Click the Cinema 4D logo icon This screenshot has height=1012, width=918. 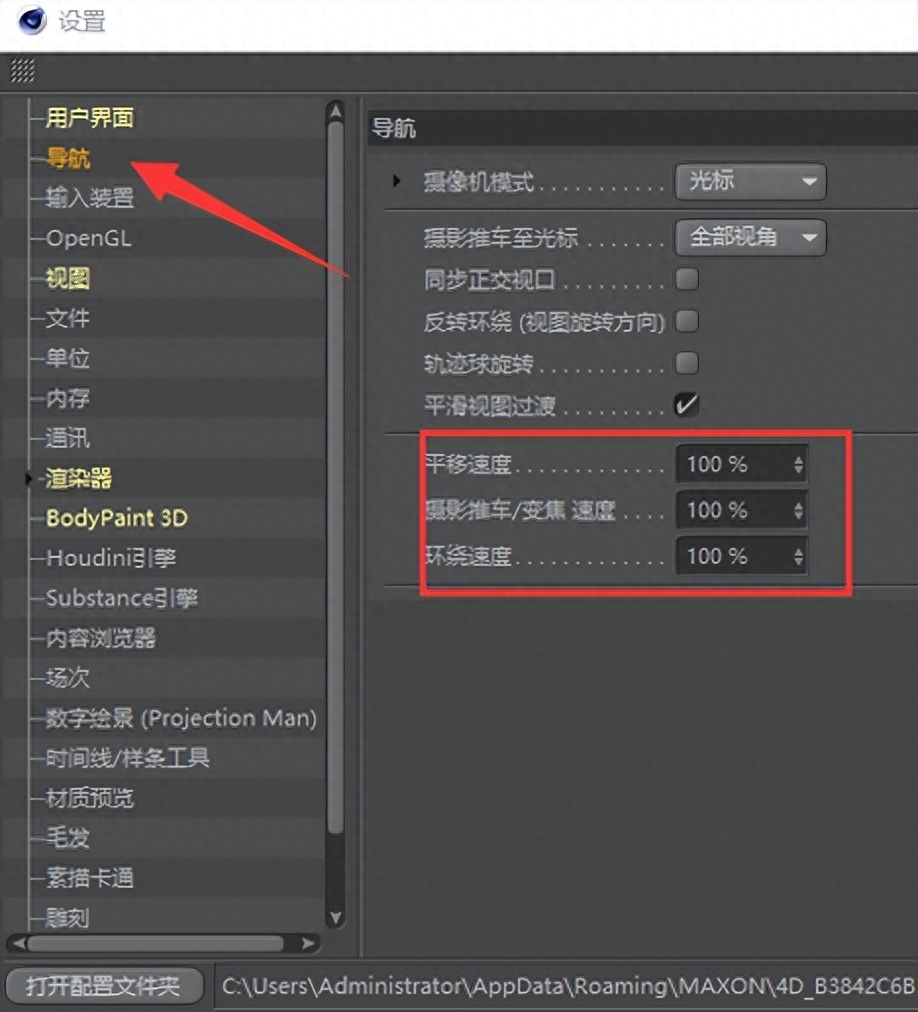point(32,20)
